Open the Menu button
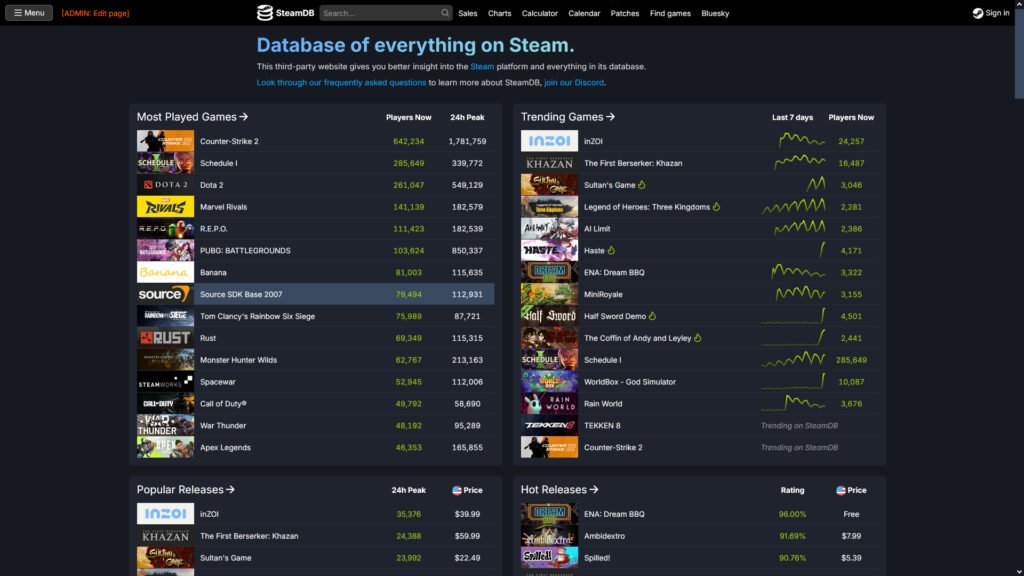This screenshot has height=576, width=1024. [x=29, y=13]
